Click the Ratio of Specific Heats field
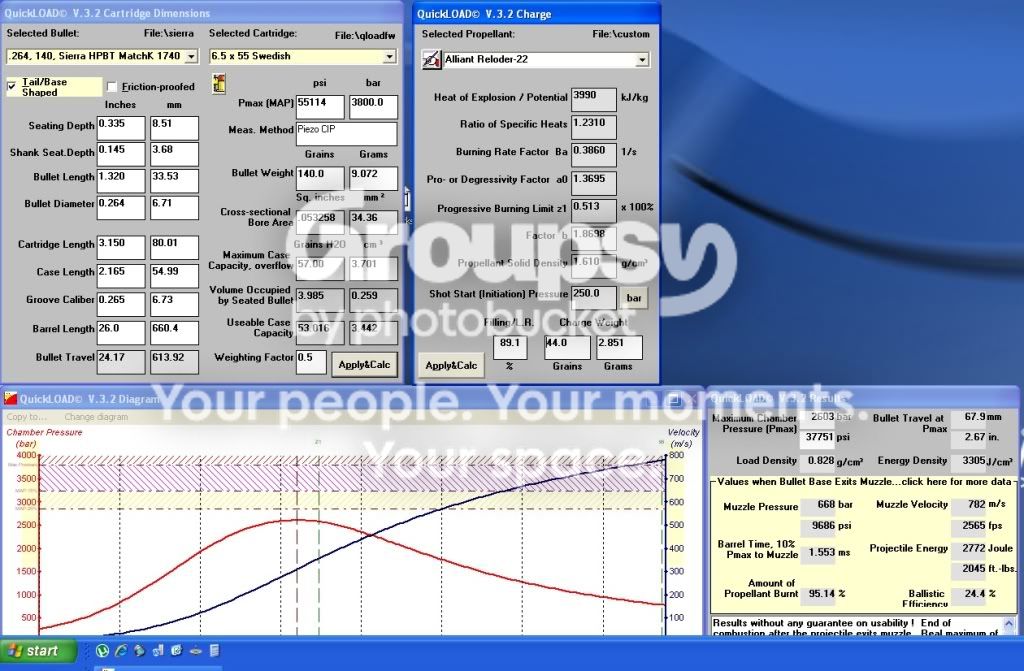The width and height of the screenshot is (1024, 671). click(594, 127)
